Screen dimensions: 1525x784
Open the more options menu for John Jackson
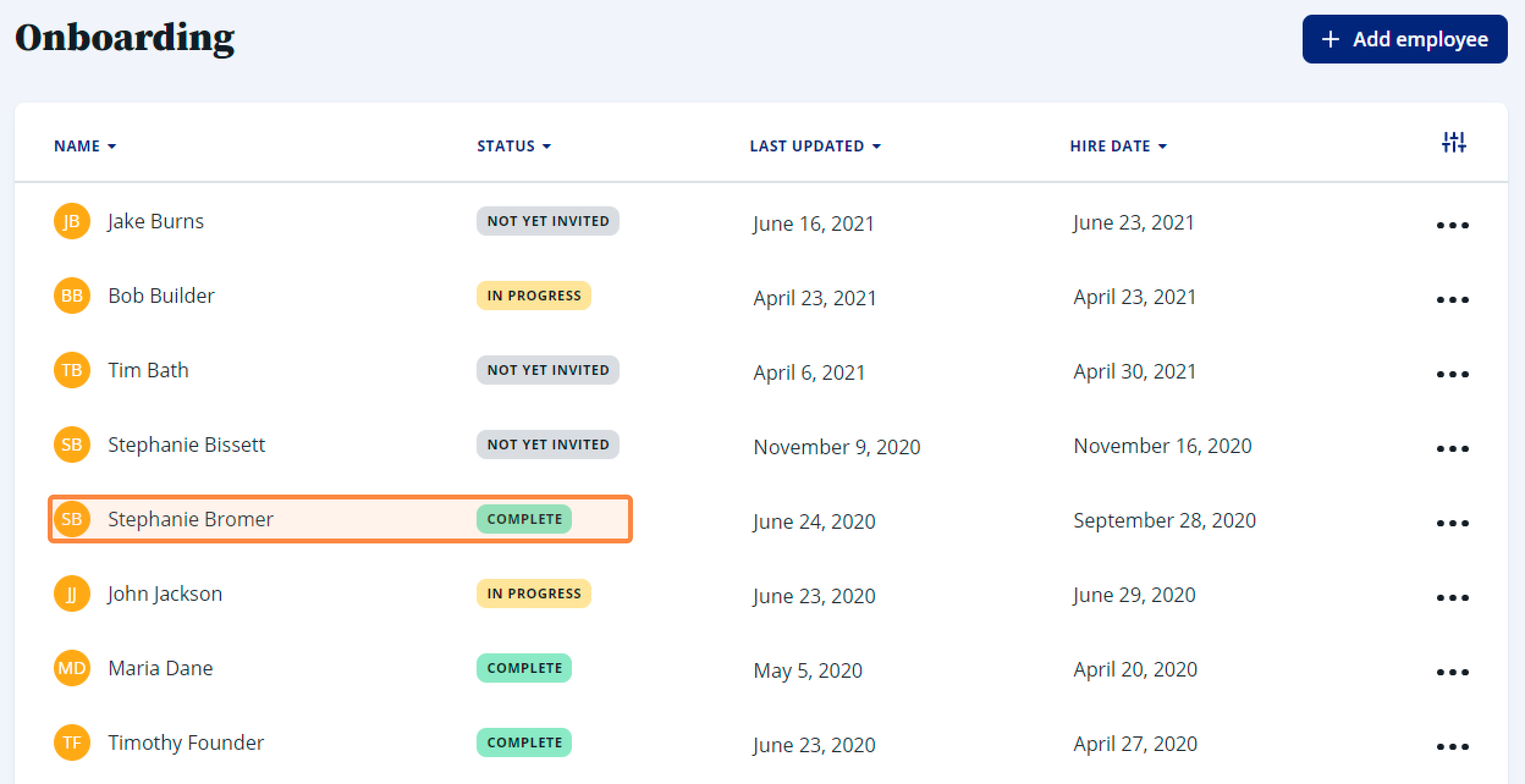1452,598
